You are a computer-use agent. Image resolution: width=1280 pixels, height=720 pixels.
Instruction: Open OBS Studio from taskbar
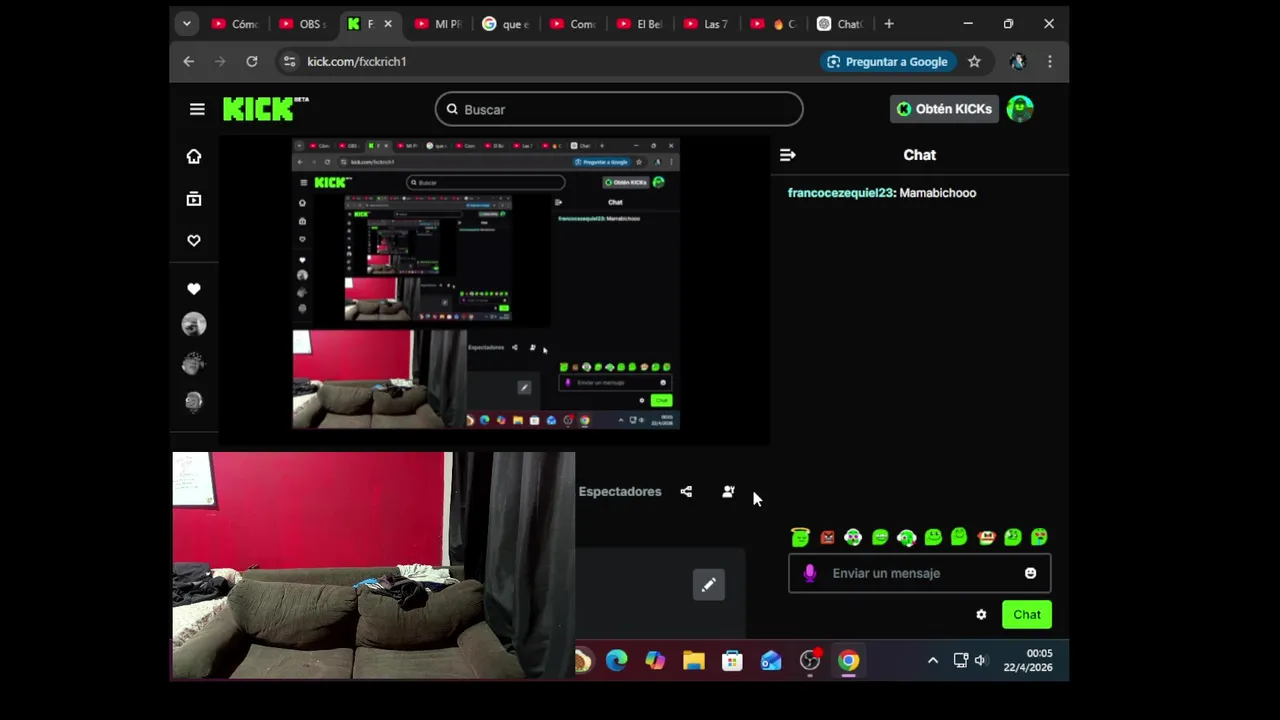point(810,661)
